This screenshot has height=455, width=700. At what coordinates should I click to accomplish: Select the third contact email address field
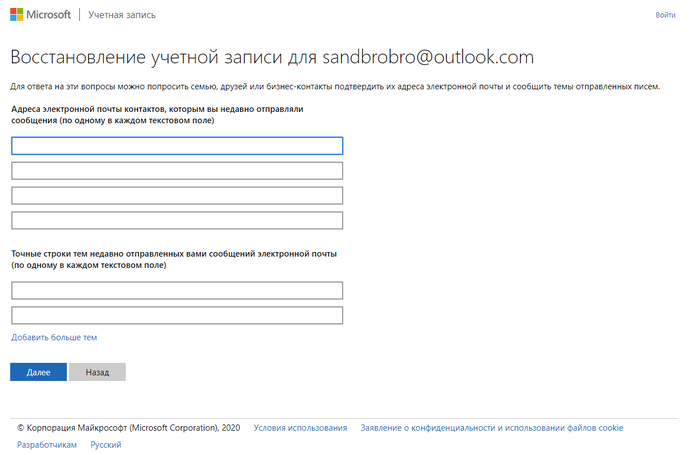tap(177, 196)
